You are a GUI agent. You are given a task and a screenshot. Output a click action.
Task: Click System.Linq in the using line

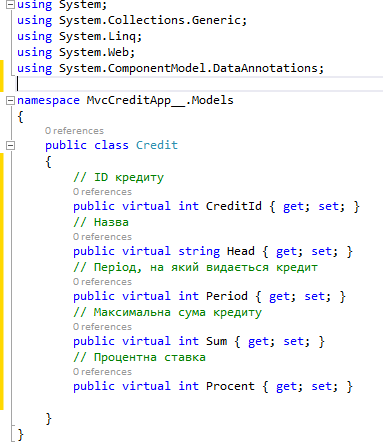[98, 36]
